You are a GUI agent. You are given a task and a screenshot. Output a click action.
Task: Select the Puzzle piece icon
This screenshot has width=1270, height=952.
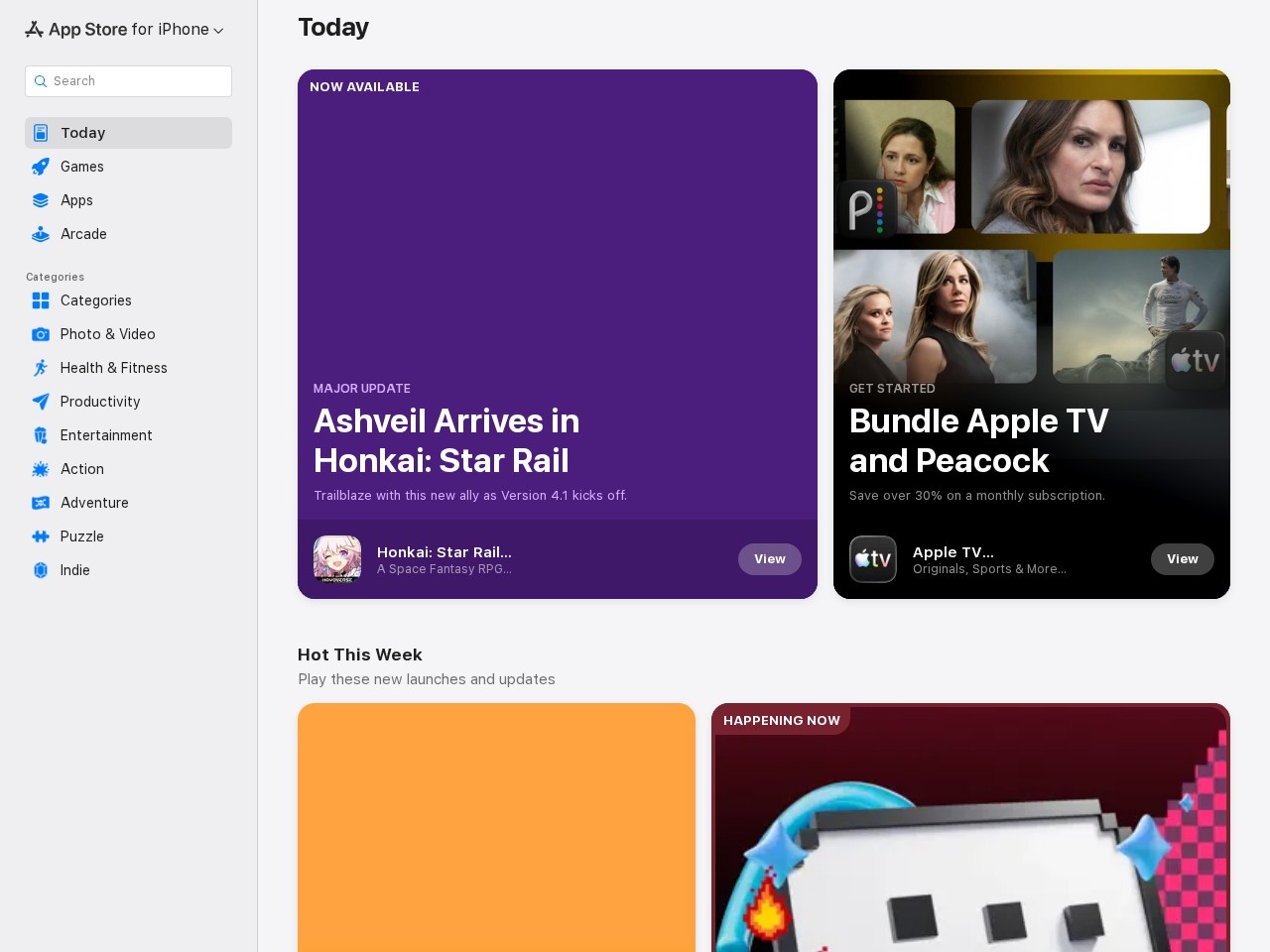click(x=41, y=536)
